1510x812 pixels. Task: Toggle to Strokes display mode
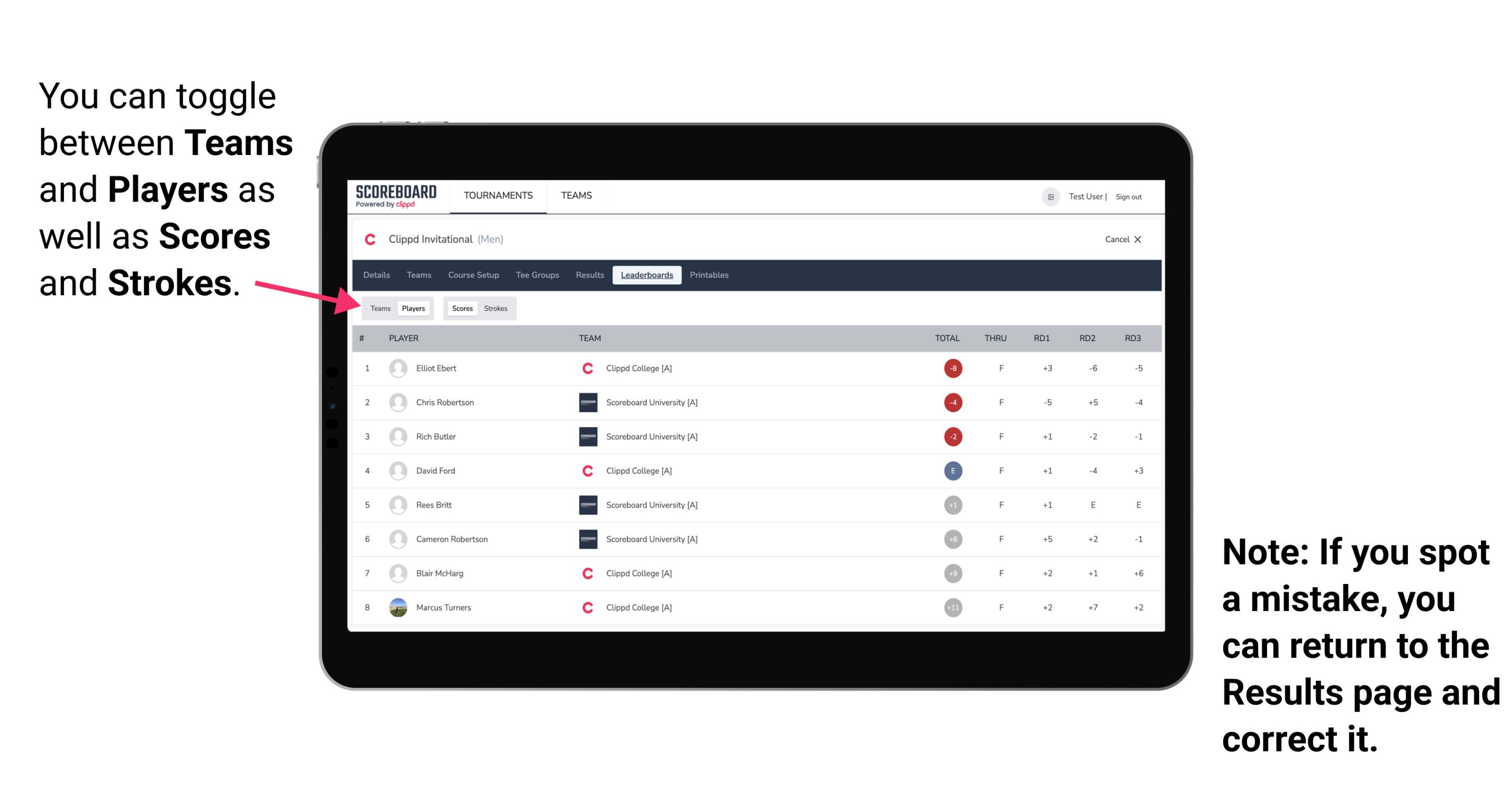495,308
